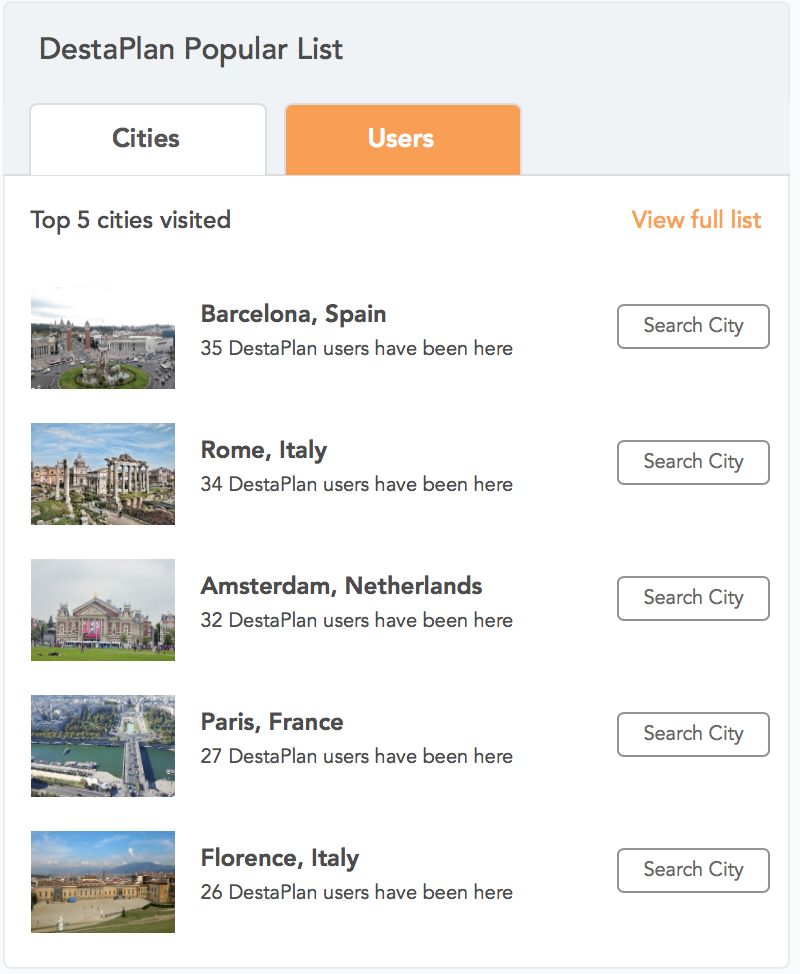Viewport: 800px width, 974px height.
Task: Click the Paris, France heading
Action: (x=272, y=722)
